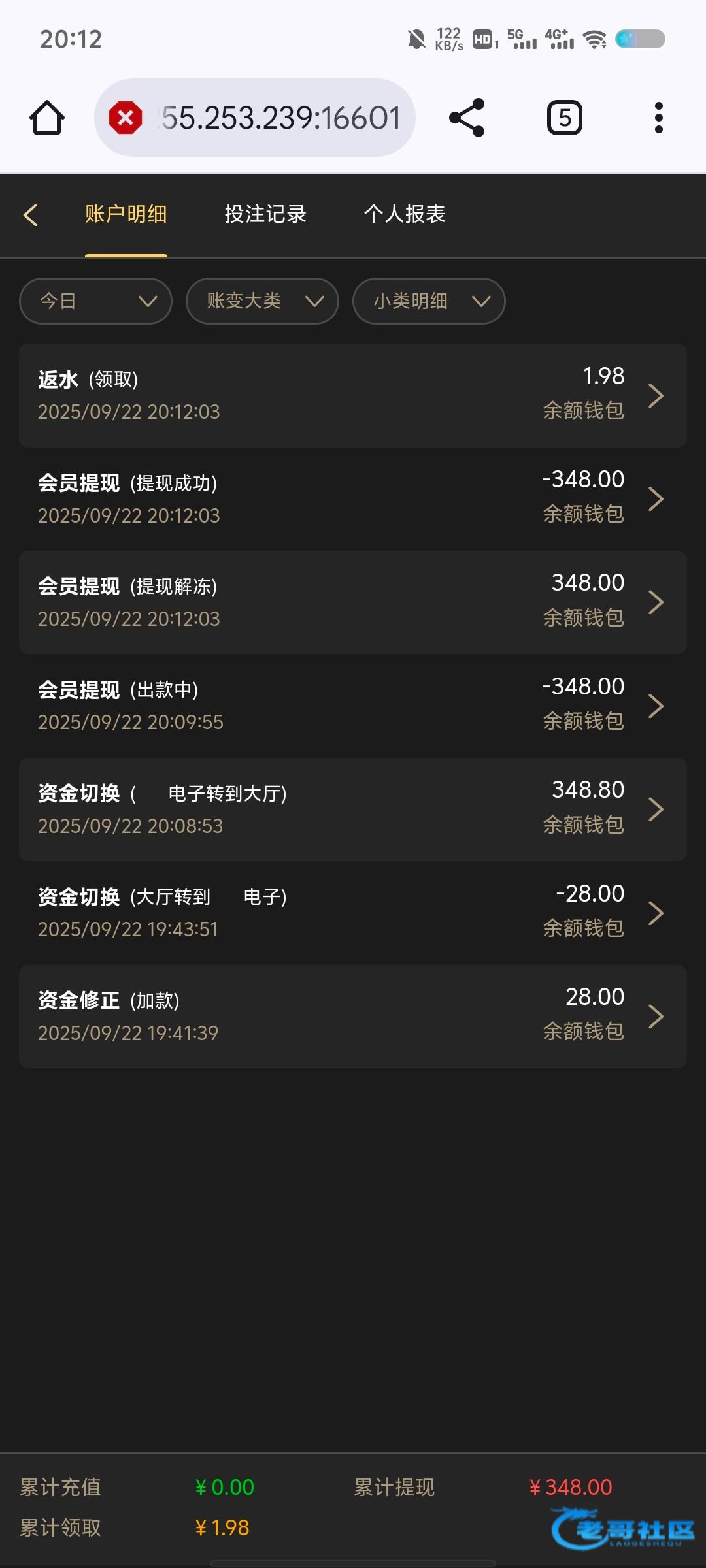Expand the 今日 date filter dropdown
Viewport: 706px width, 1568px height.
(x=95, y=301)
